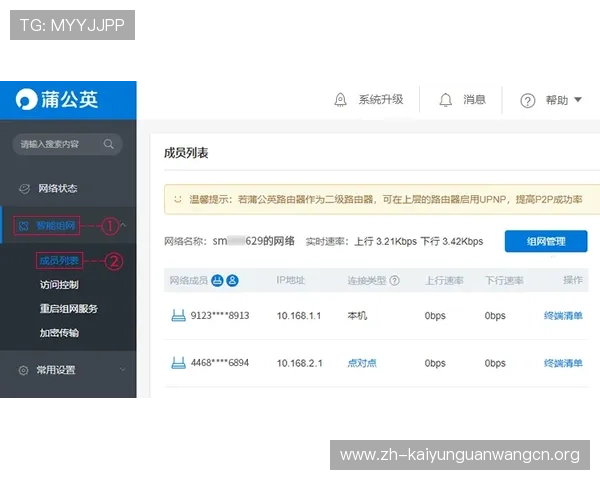600x480 pixels.
Task: Click the 蒲公英 logo icon
Action: click(x=26, y=100)
